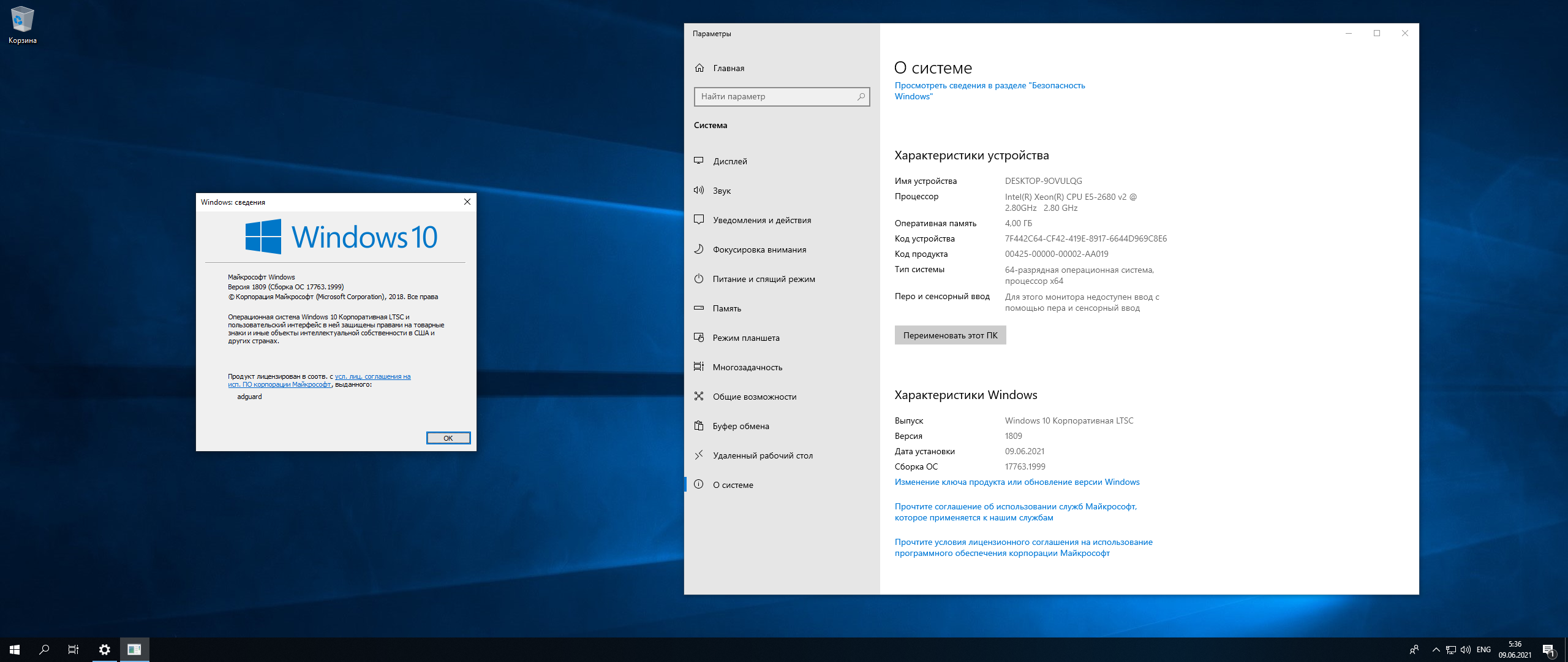Viewport: 1568px width, 662px height.
Task: Click the network icon in system tray
Action: (x=1451, y=650)
